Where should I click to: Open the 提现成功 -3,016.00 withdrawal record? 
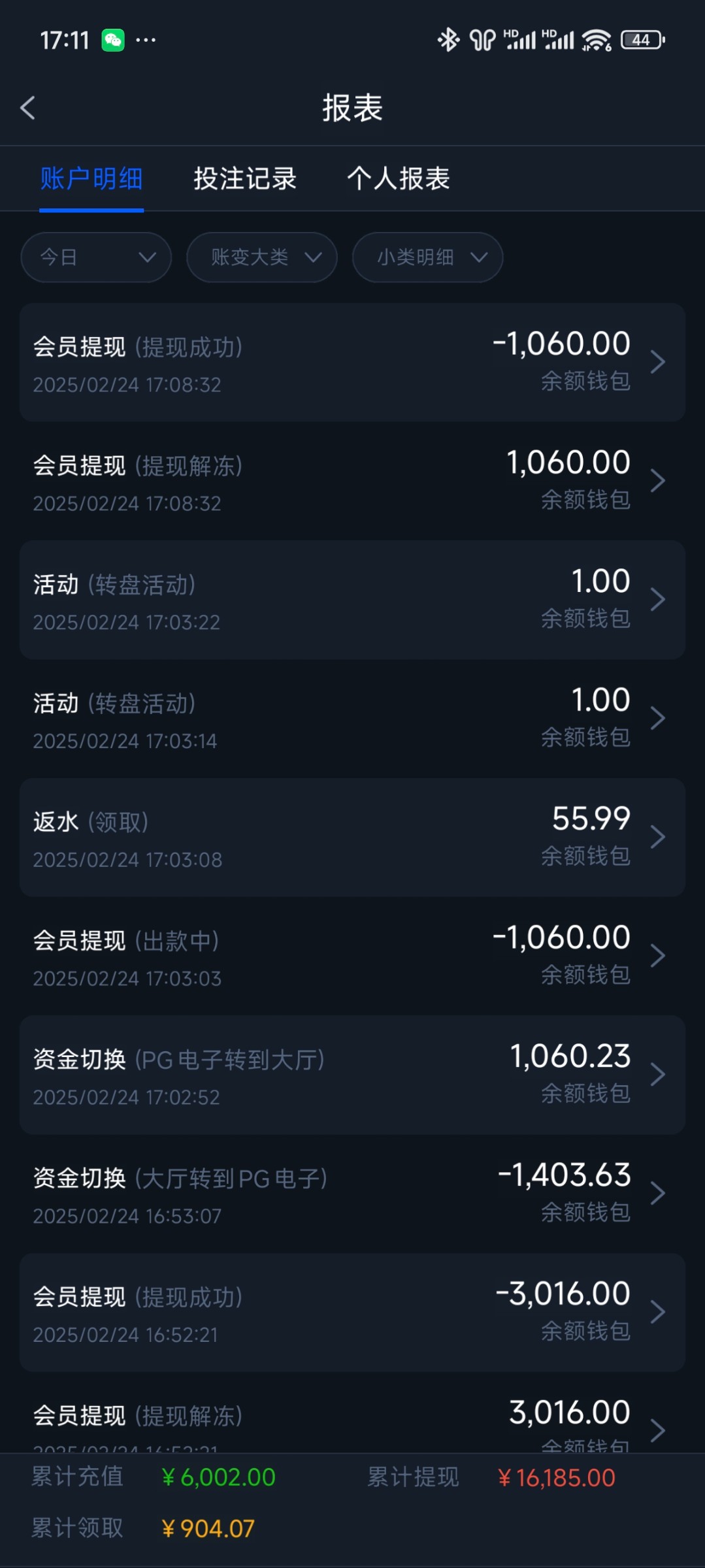[x=352, y=1312]
